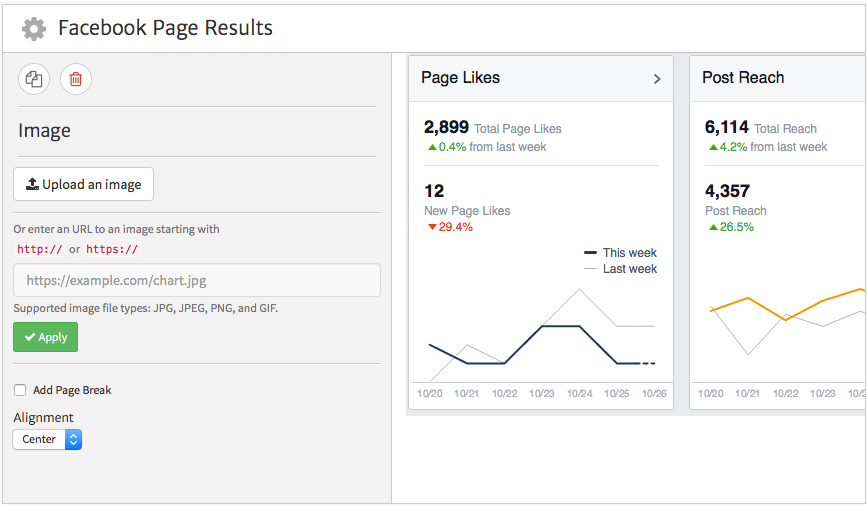Click the This week legend entry
Image resolution: width=867 pixels, height=505 pixels.
(620, 253)
